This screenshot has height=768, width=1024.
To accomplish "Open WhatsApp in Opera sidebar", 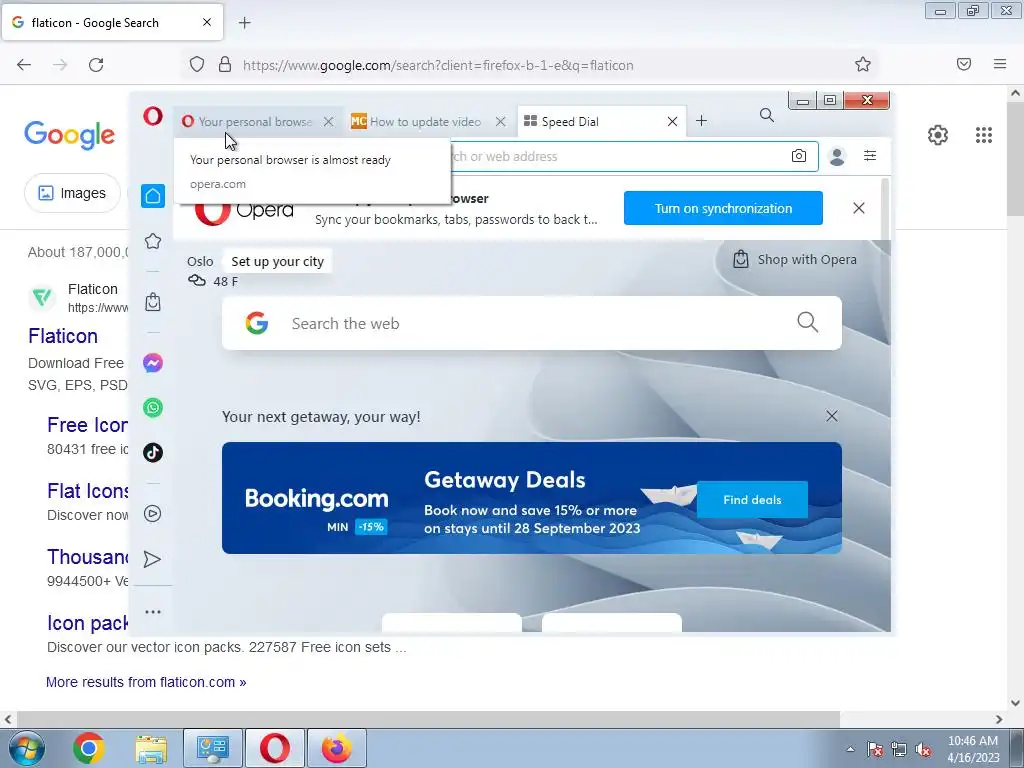I will pos(153,408).
